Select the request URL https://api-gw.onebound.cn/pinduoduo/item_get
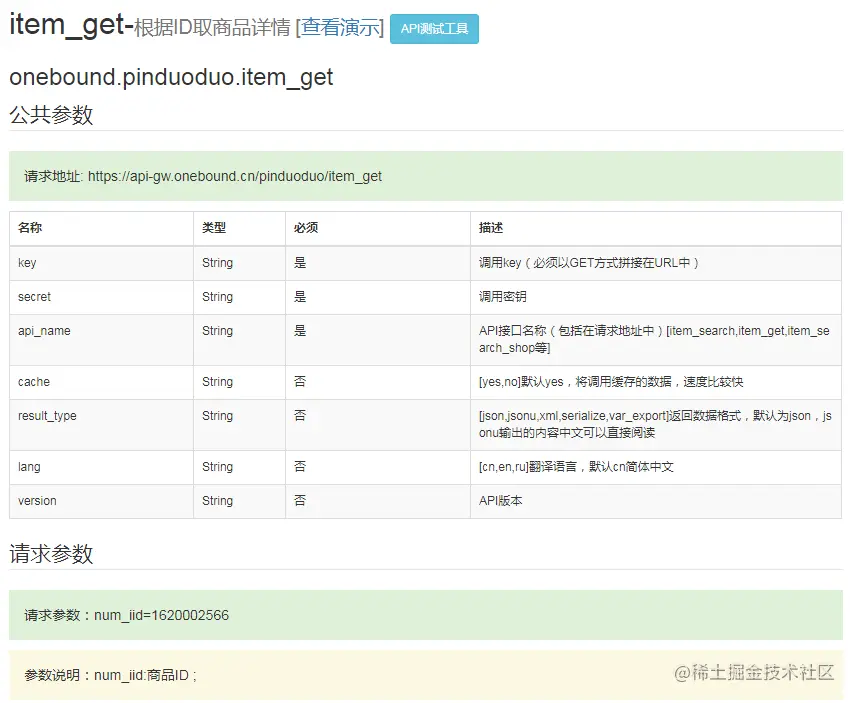 tap(234, 176)
